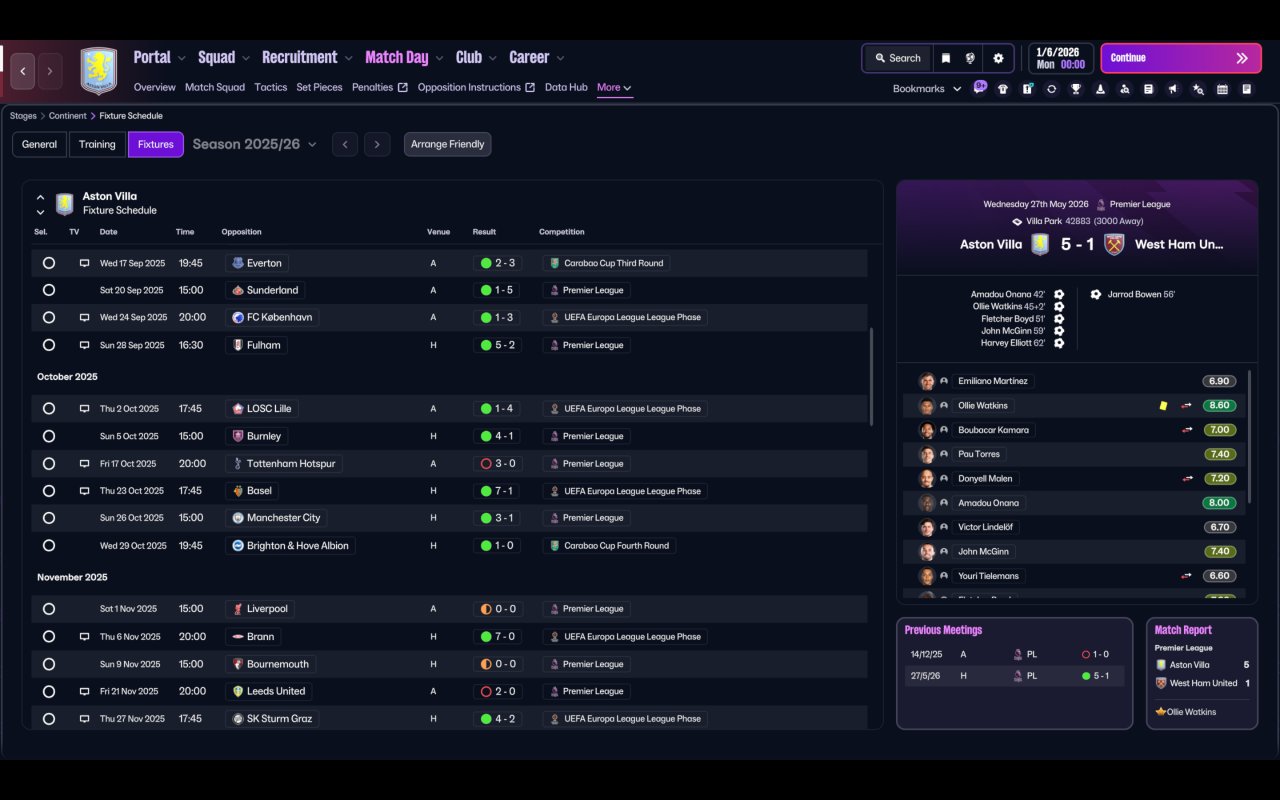The height and width of the screenshot is (800, 1280).
Task: Select the Manchester City fixture radio circle
Action: pyautogui.click(x=49, y=518)
